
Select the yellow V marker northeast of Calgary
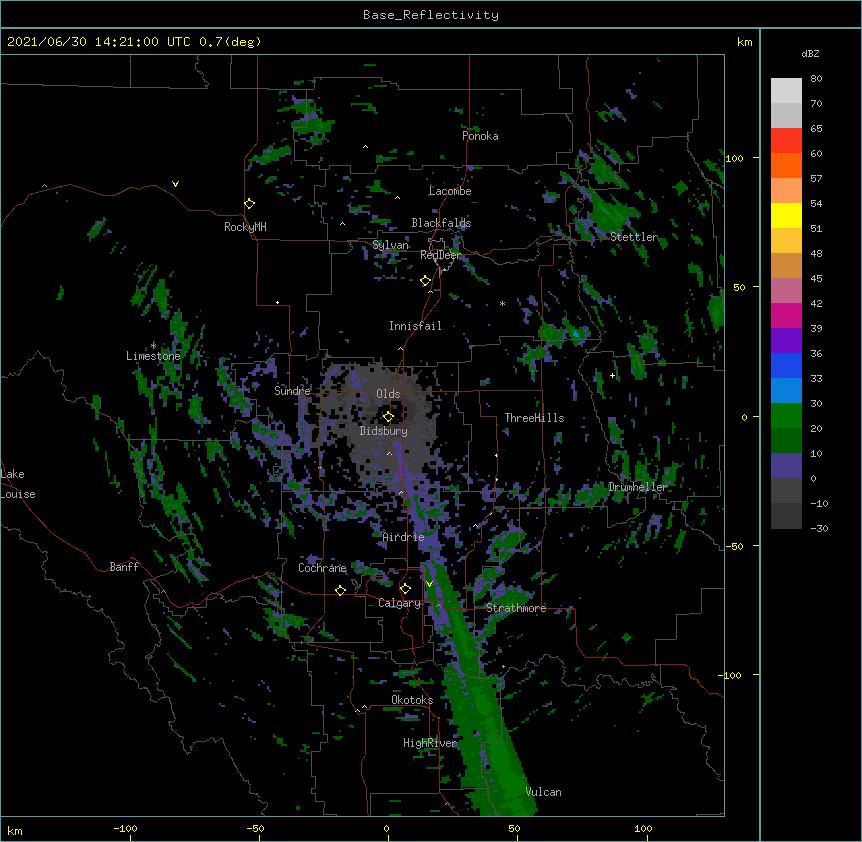click(429, 584)
